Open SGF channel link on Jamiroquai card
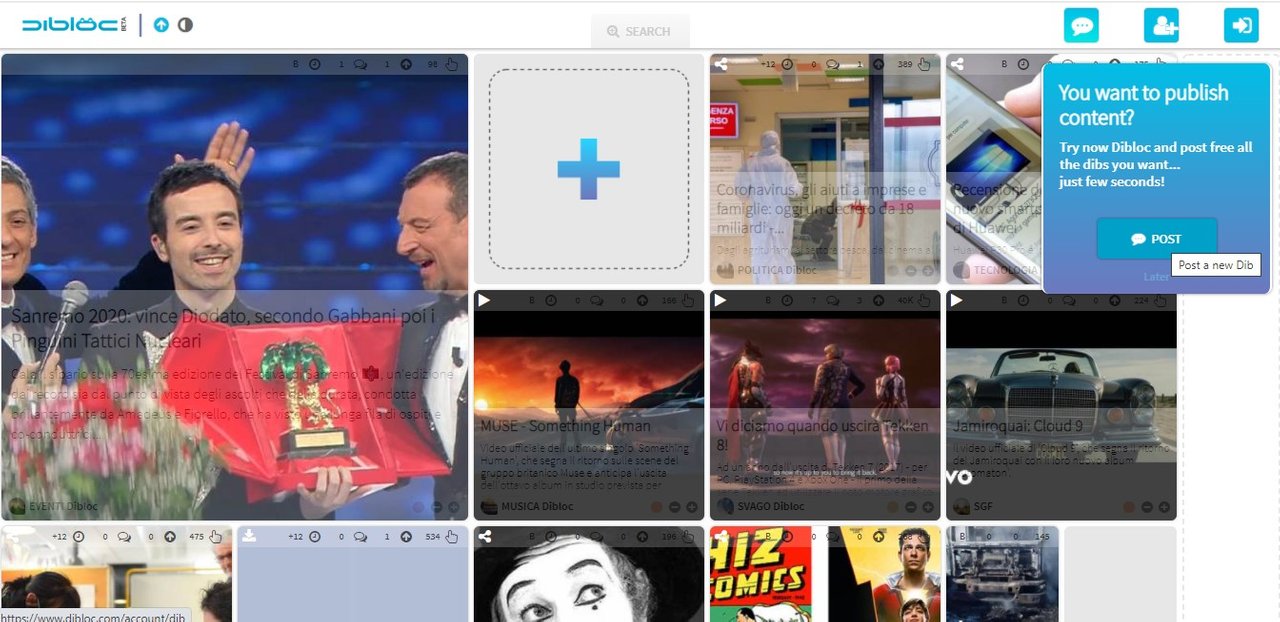The image size is (1280, 622). pos(983,507)
